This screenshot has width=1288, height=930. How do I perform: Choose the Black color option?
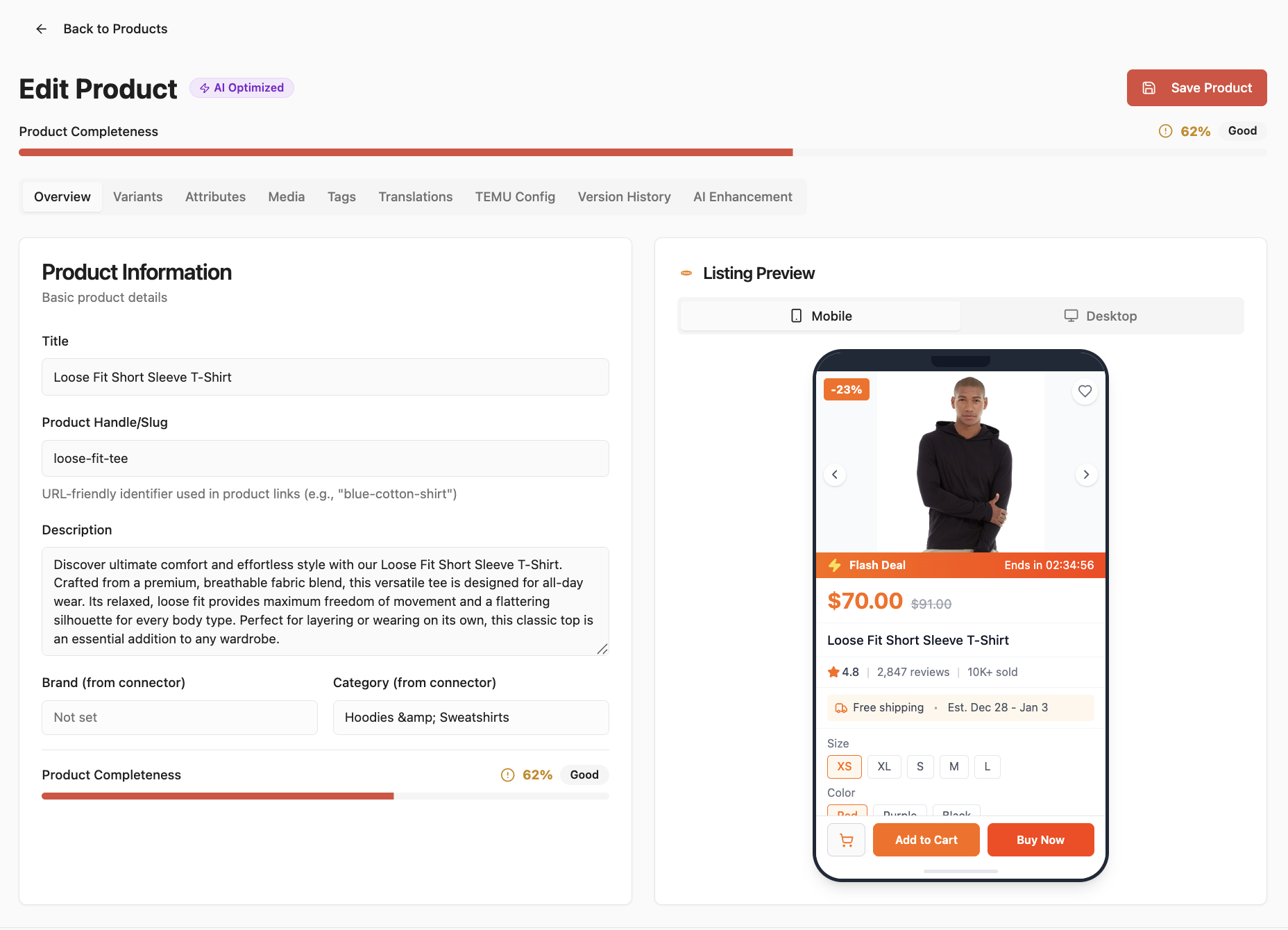[956, 814]
